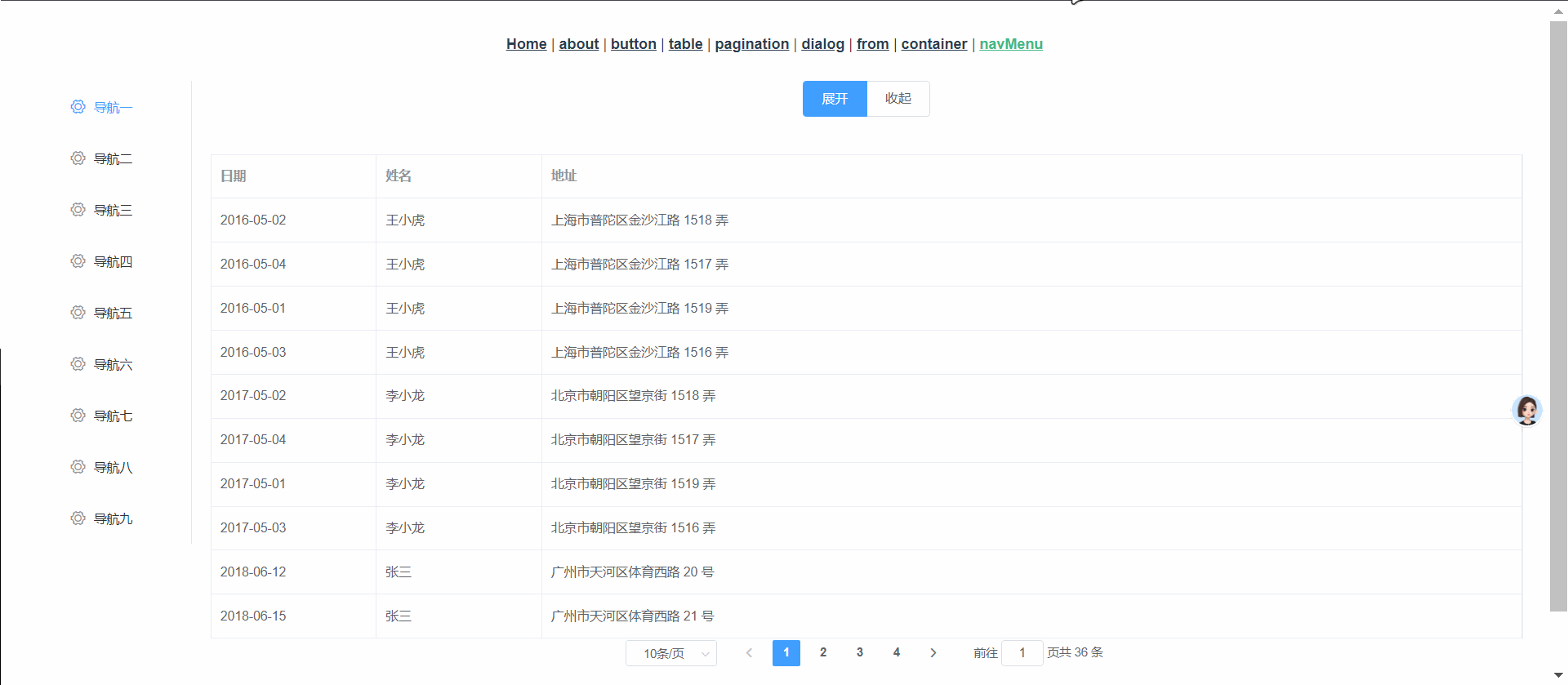Click the gear icon beside 导航九
The height and width of the screenshot is (685, 1568).
(78, 518)
